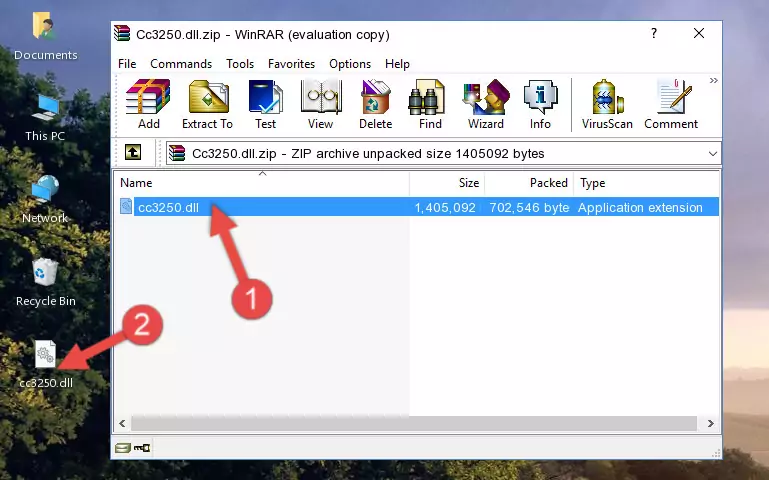Click the question mark help button

(653, 33)
